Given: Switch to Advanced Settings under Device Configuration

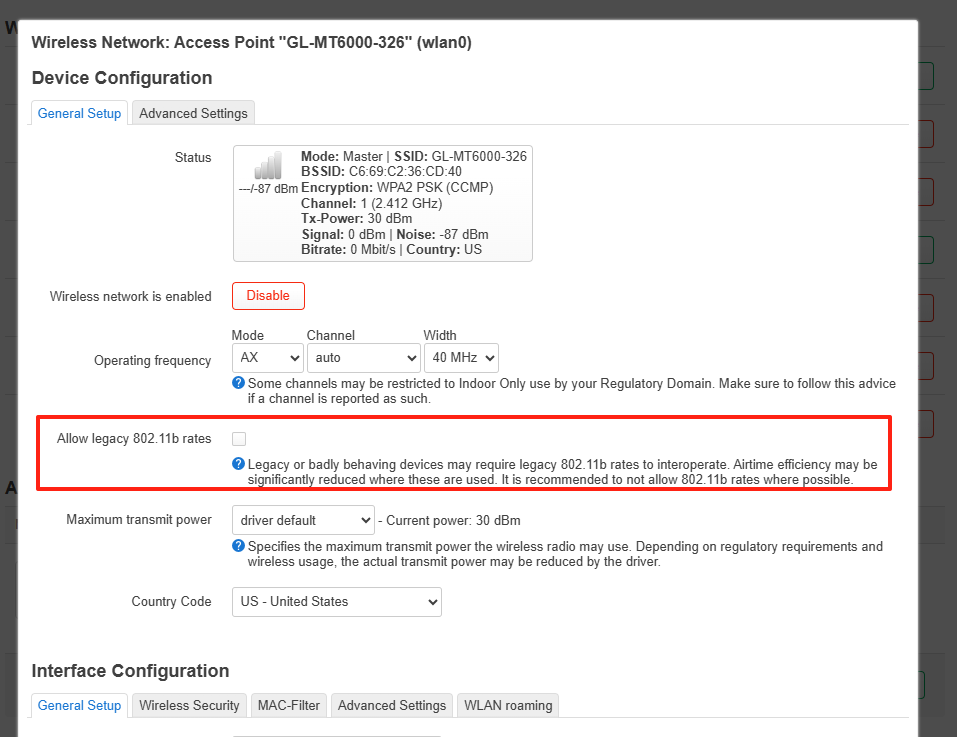Looking at the screenshot, I should coord(193,113).
